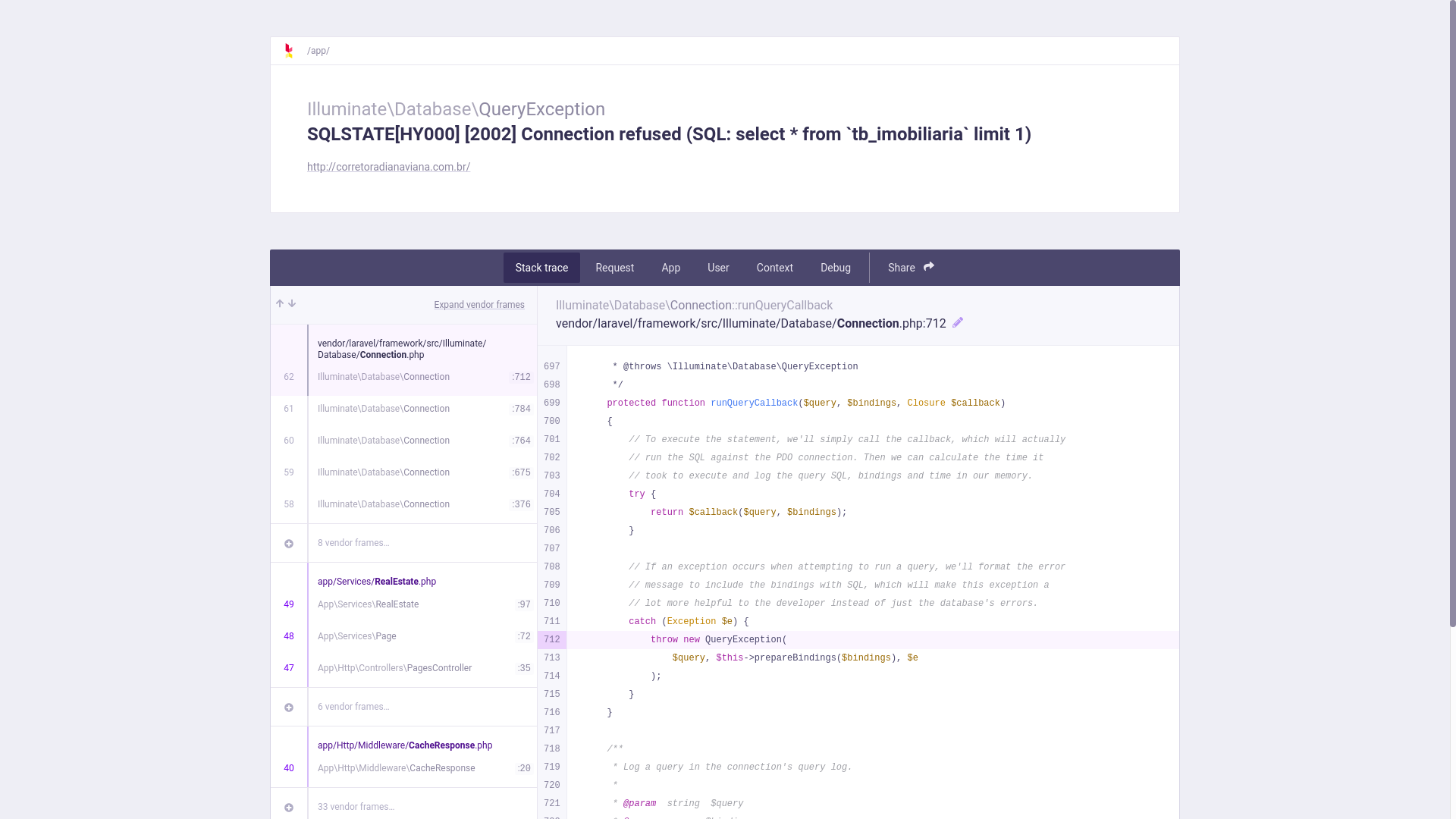Click the Connection.php:712 file path heading
Image resolution: width=1456 pixels, height=819 pixels.
[x=751, y=324]
